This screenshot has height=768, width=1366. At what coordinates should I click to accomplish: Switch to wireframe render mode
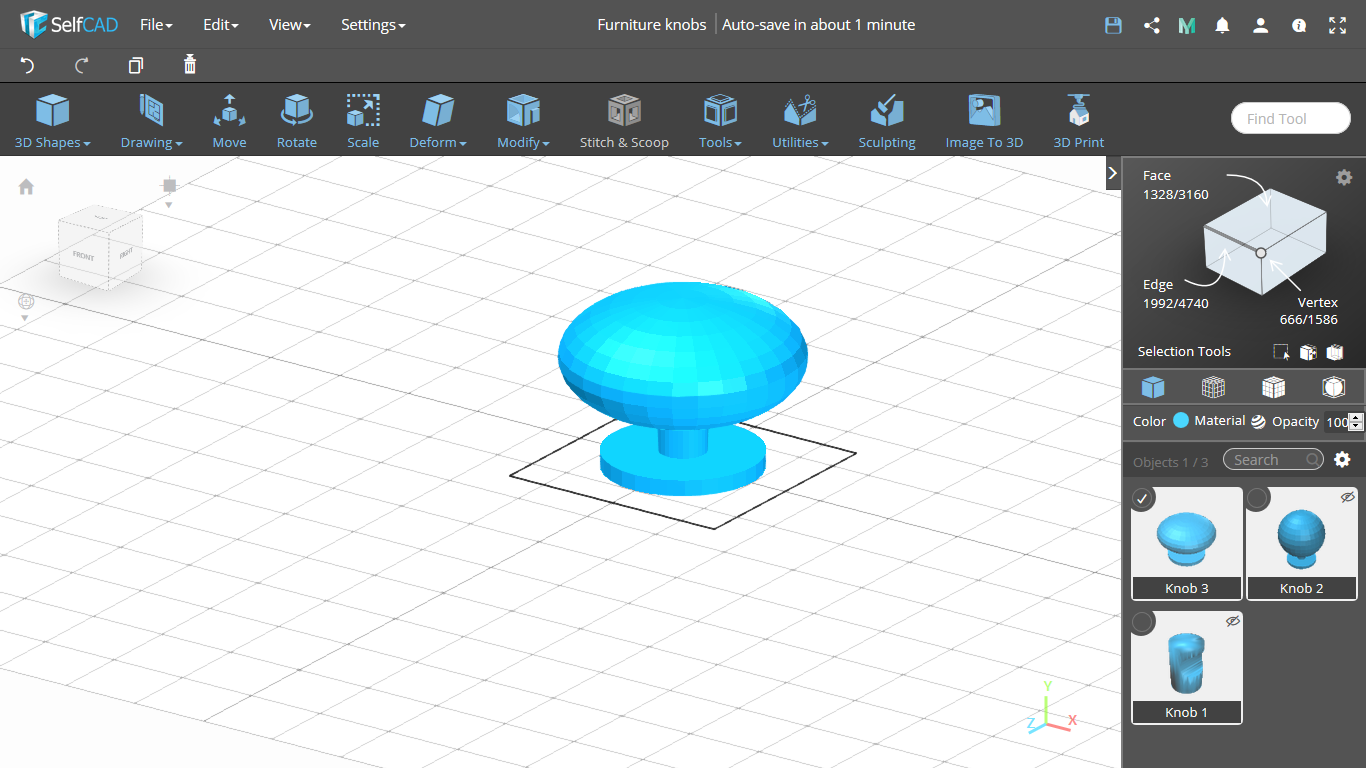pos(1213,387)
